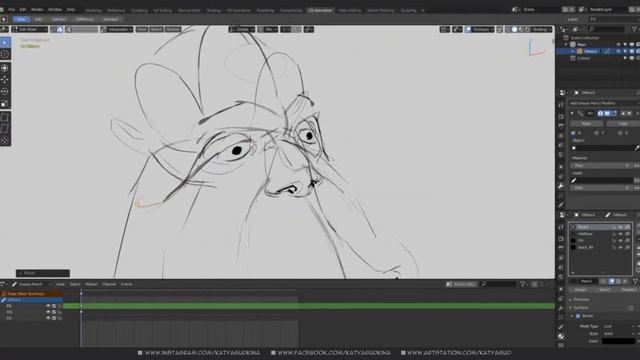Screen dimensions: 640x360
Task: Open the Edit Mode dropdown
Action: (x=29, y=29)
